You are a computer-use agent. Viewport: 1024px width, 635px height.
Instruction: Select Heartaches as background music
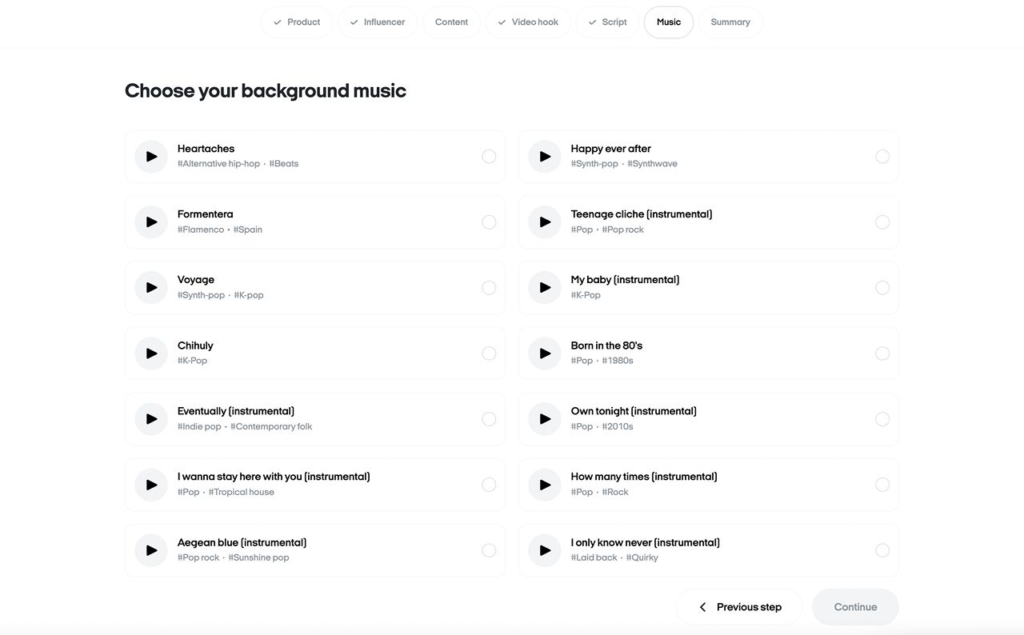488,157
